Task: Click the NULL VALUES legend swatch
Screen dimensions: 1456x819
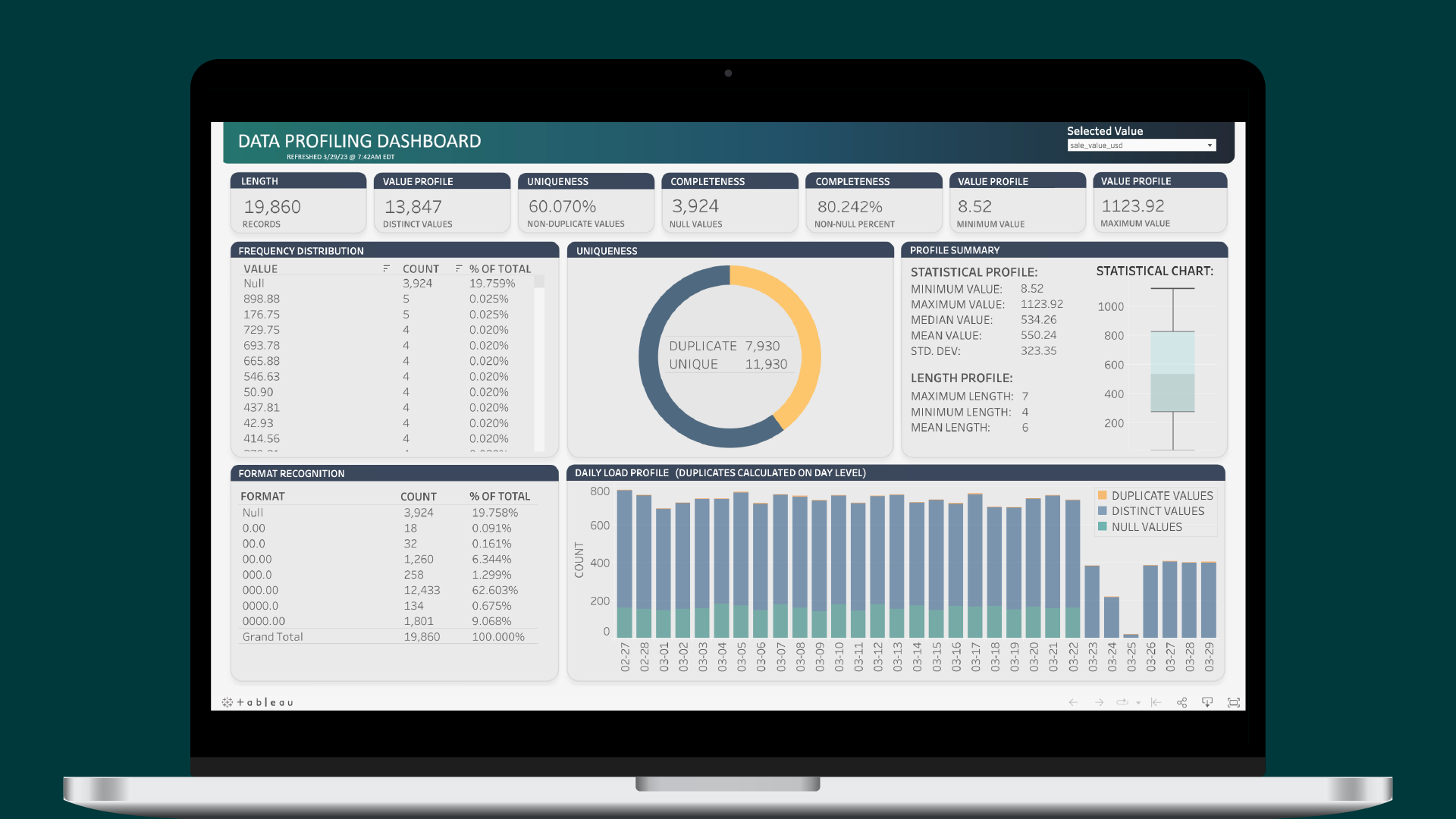Action: (x=1103, y=526)
